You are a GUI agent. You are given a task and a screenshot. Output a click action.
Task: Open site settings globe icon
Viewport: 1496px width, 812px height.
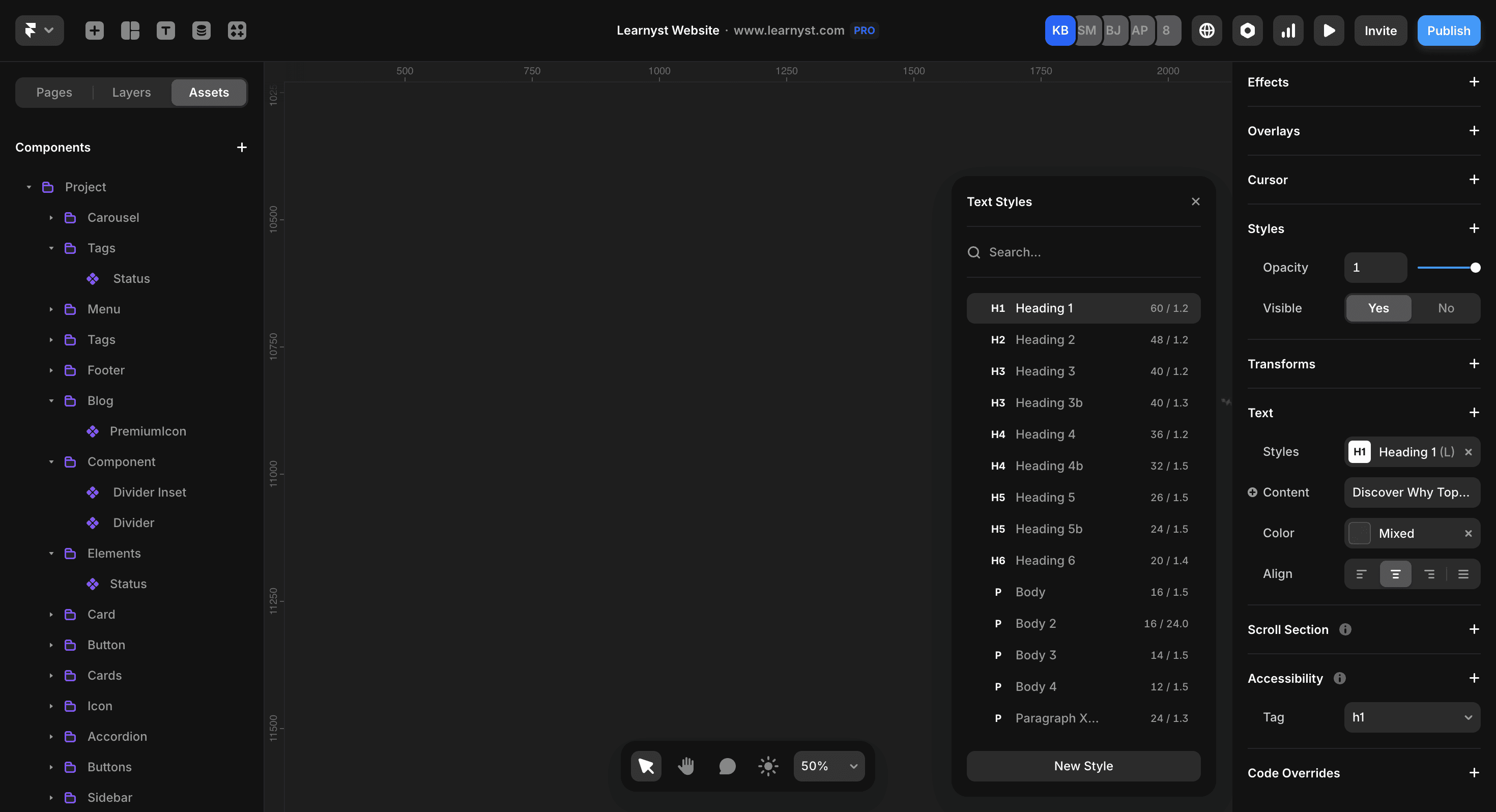coord(1207,30)
